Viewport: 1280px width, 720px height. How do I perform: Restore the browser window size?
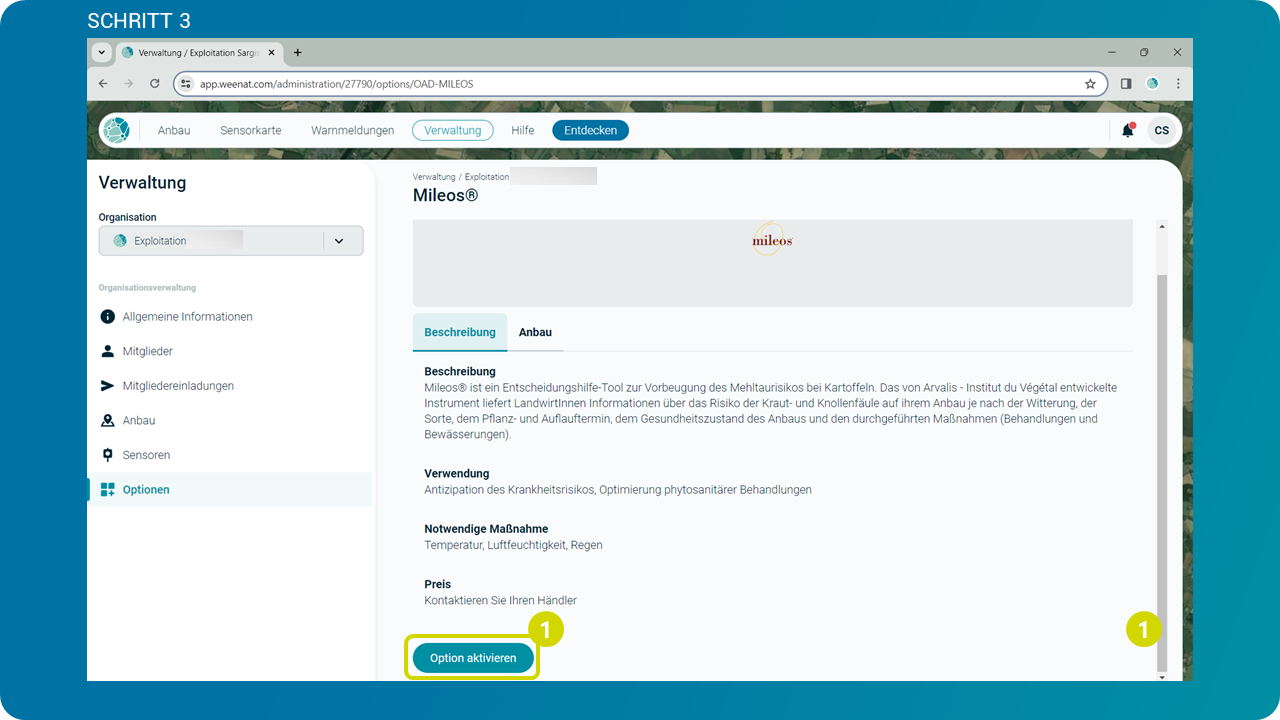coord(1144,52)
